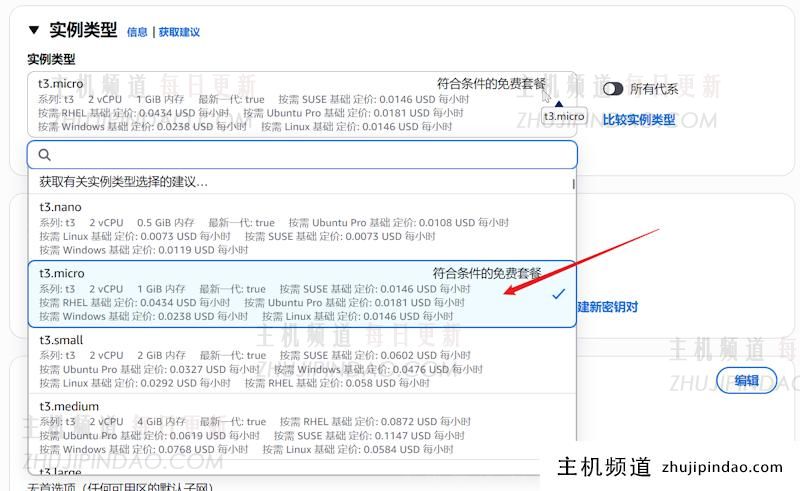Screen dimensions: 800x491
Task: Collapse the instance type dropdown arrow
Action: tap(559, 104)
